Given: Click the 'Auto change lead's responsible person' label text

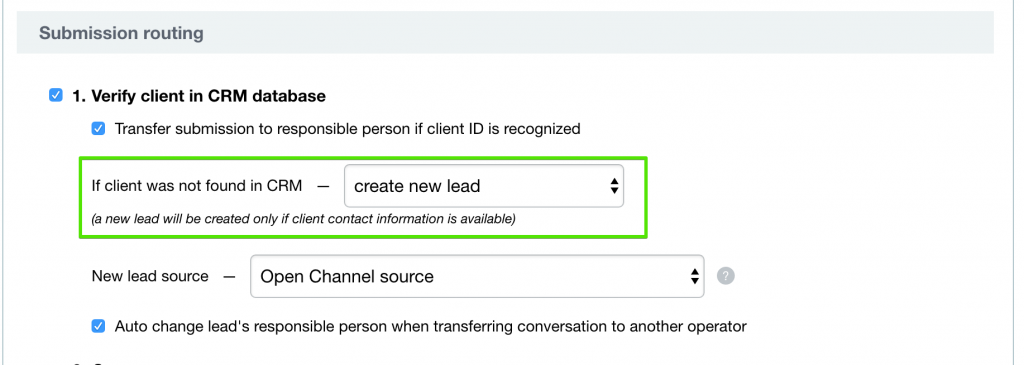Looking at the screenshot, I should (430, 326).
